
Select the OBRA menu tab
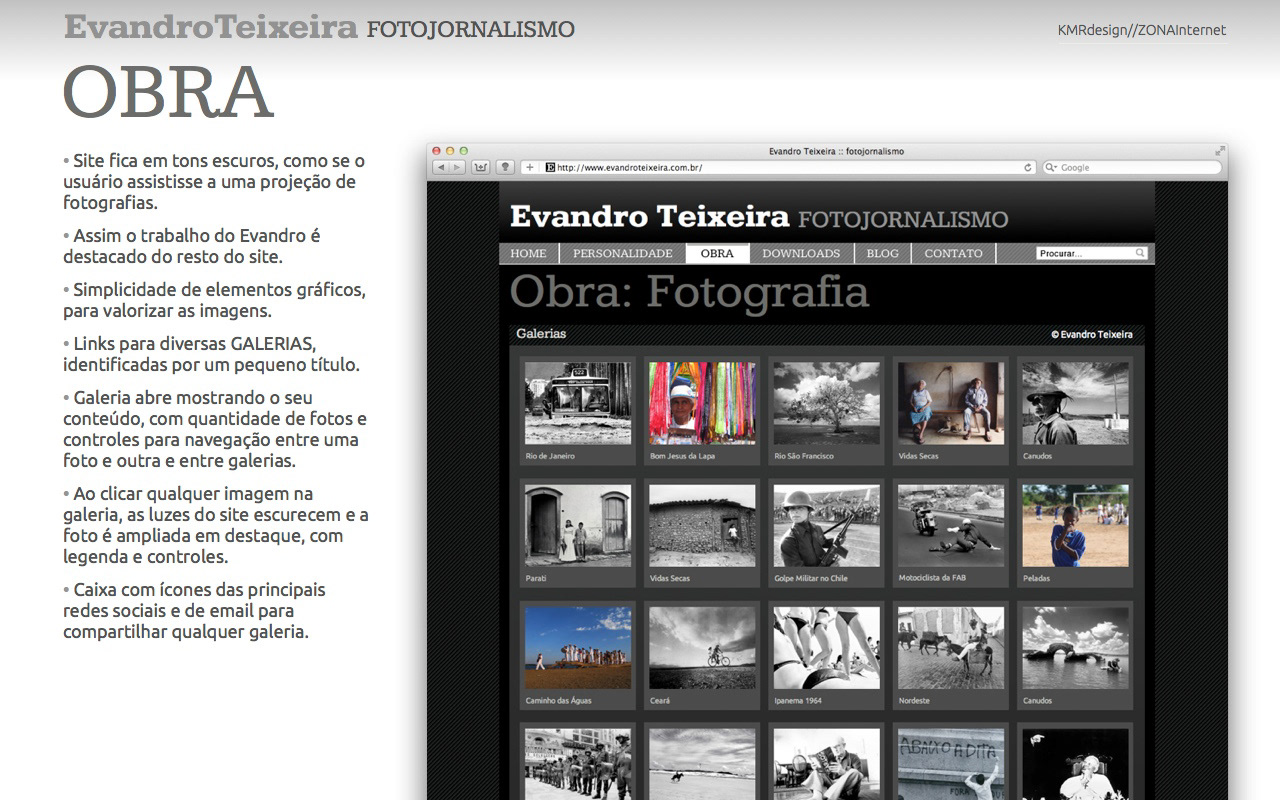717,253
